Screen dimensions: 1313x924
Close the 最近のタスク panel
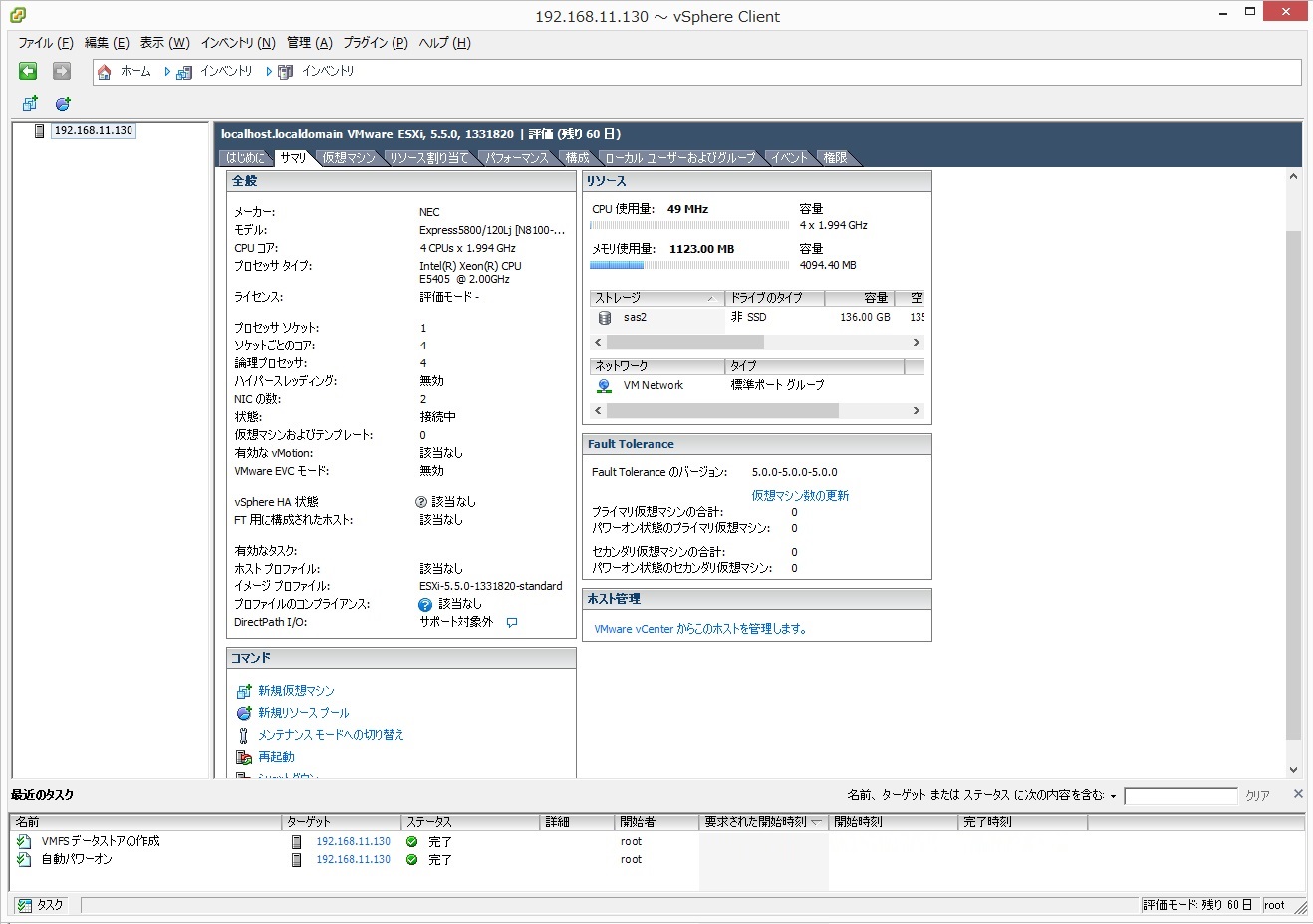coord(1298,794)
